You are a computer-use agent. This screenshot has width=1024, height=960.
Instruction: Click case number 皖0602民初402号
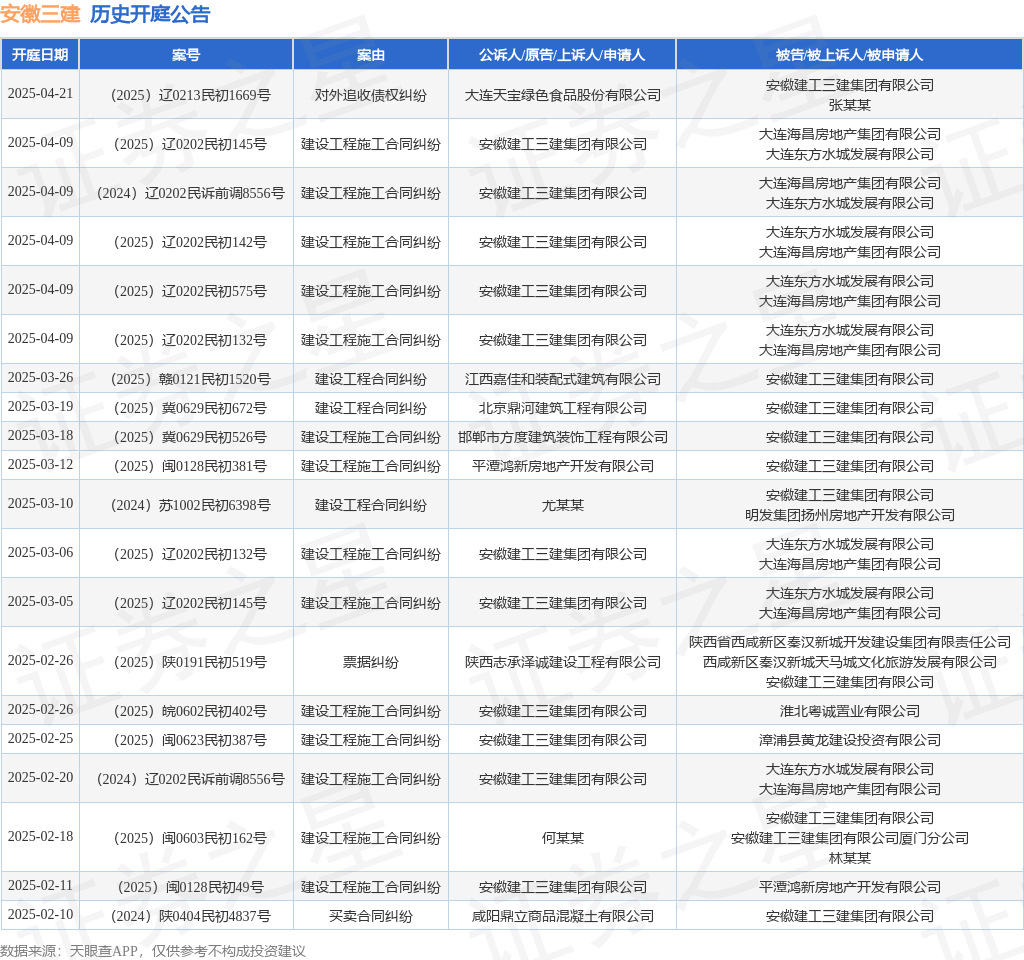click(x=190, y=711)
